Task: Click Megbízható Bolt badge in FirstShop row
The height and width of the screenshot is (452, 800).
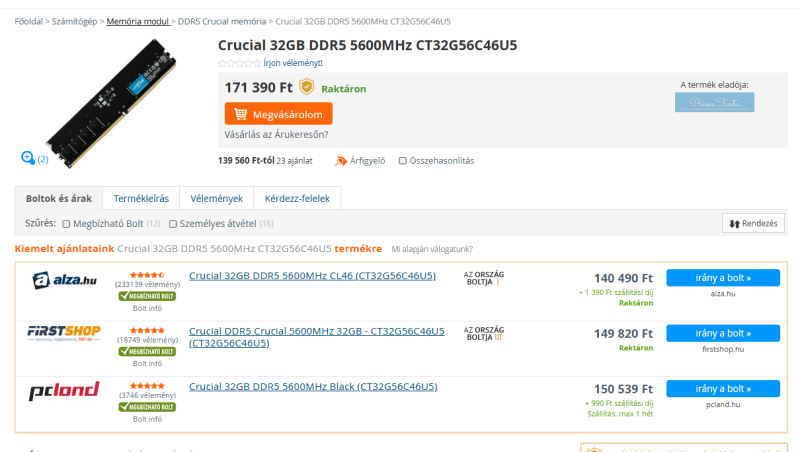Action: (x=147, y=351)
